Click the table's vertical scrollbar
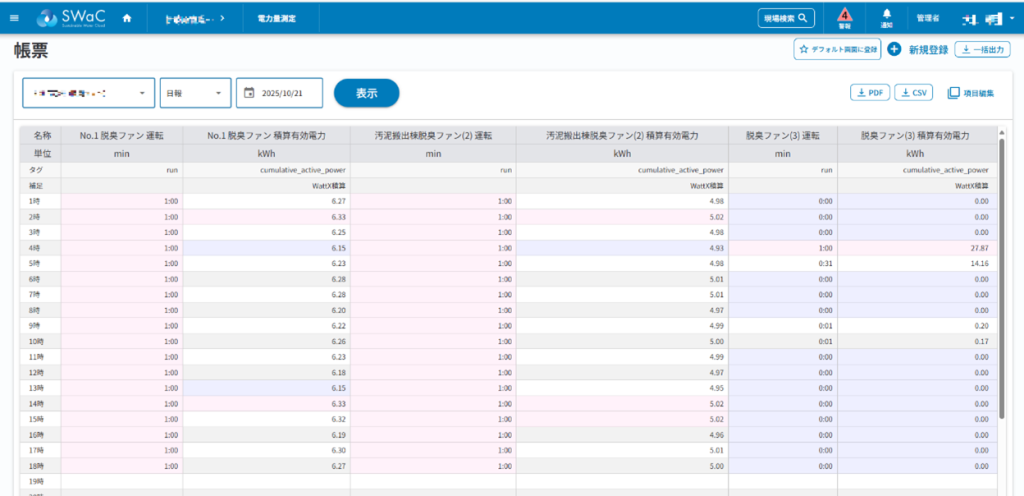Image resolution: width=1024 pixels, height=496 pixels. 1001,270
